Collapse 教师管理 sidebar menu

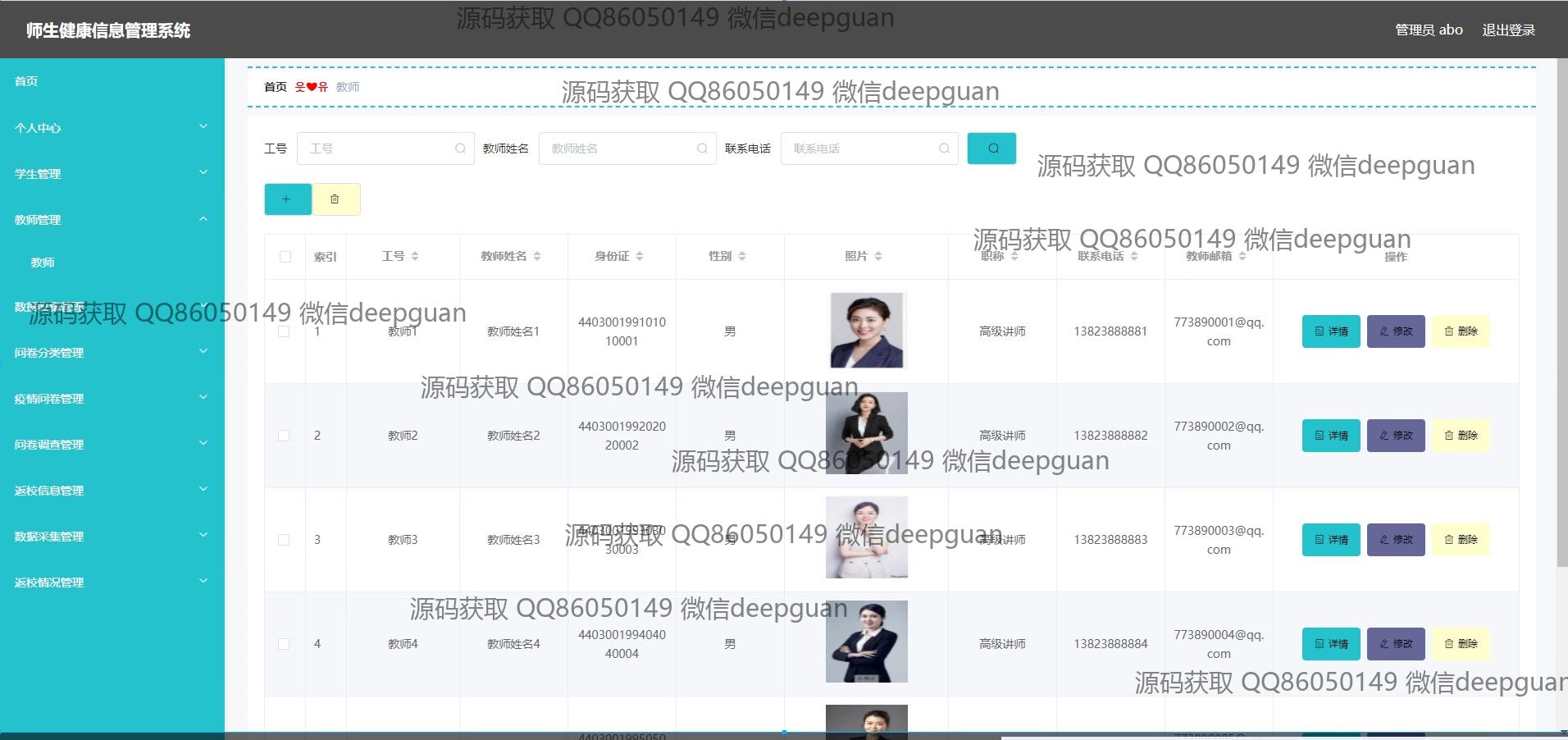[112, 219]
